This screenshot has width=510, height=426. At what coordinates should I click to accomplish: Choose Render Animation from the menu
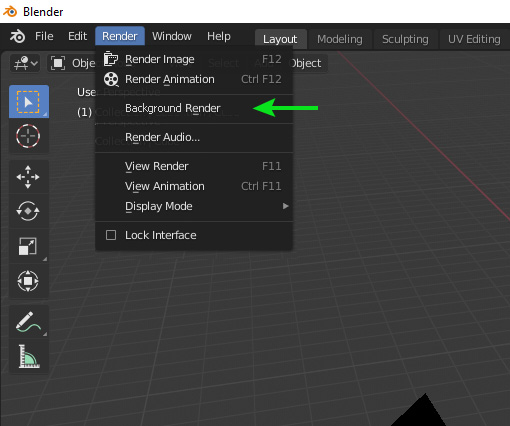pyautogui.click(x=194, y=79)
